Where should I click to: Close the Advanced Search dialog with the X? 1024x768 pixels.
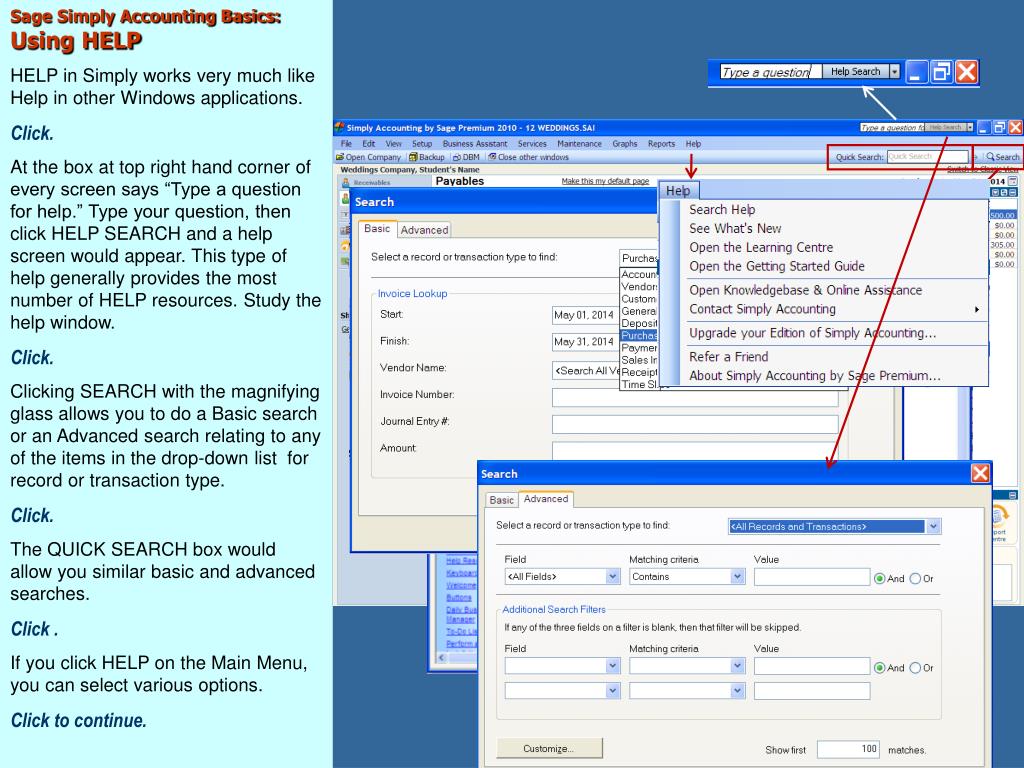980,473
